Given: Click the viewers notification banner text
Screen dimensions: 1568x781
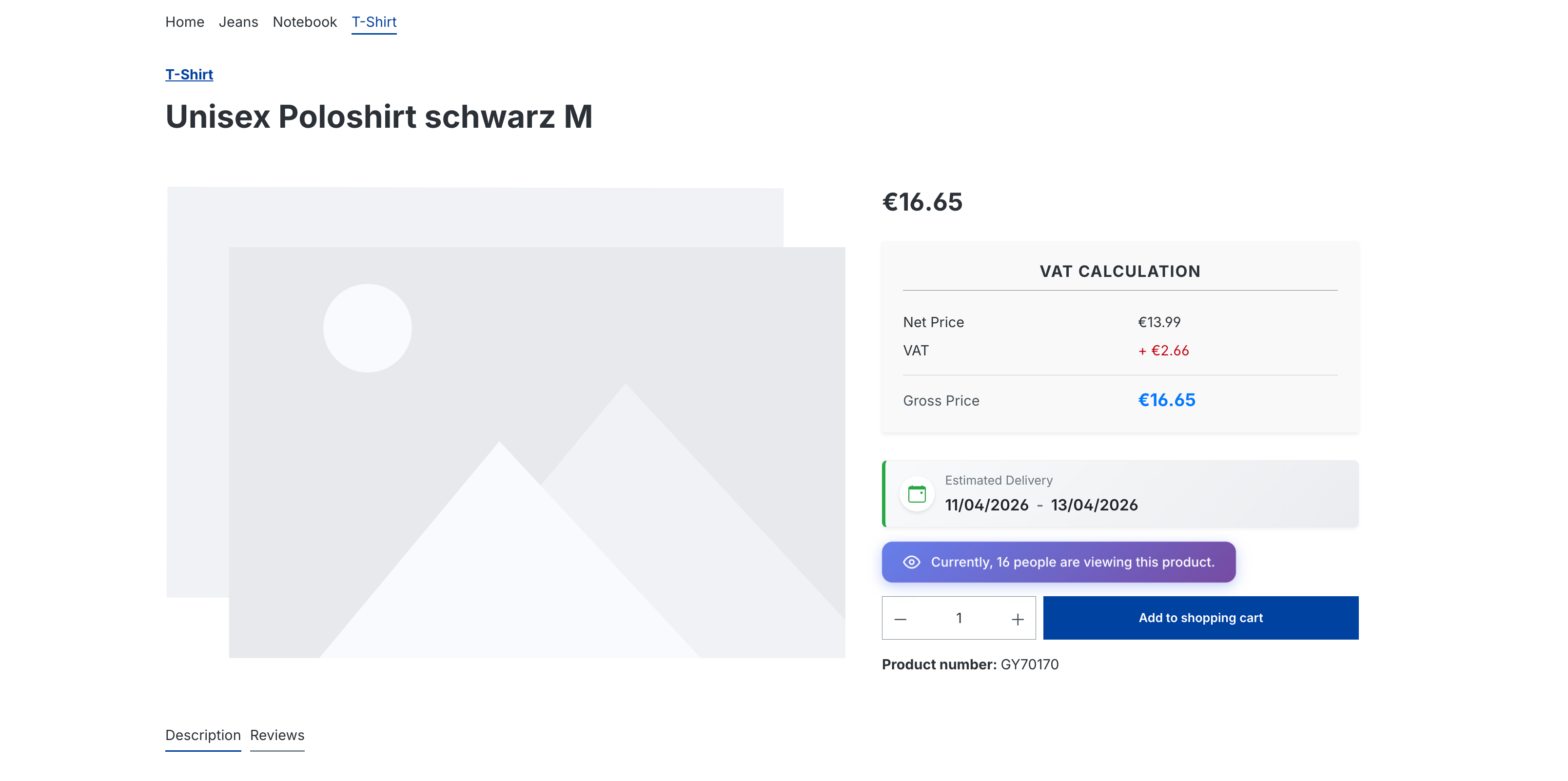Looking at the screenshot, I should (x=1073, y=562).
